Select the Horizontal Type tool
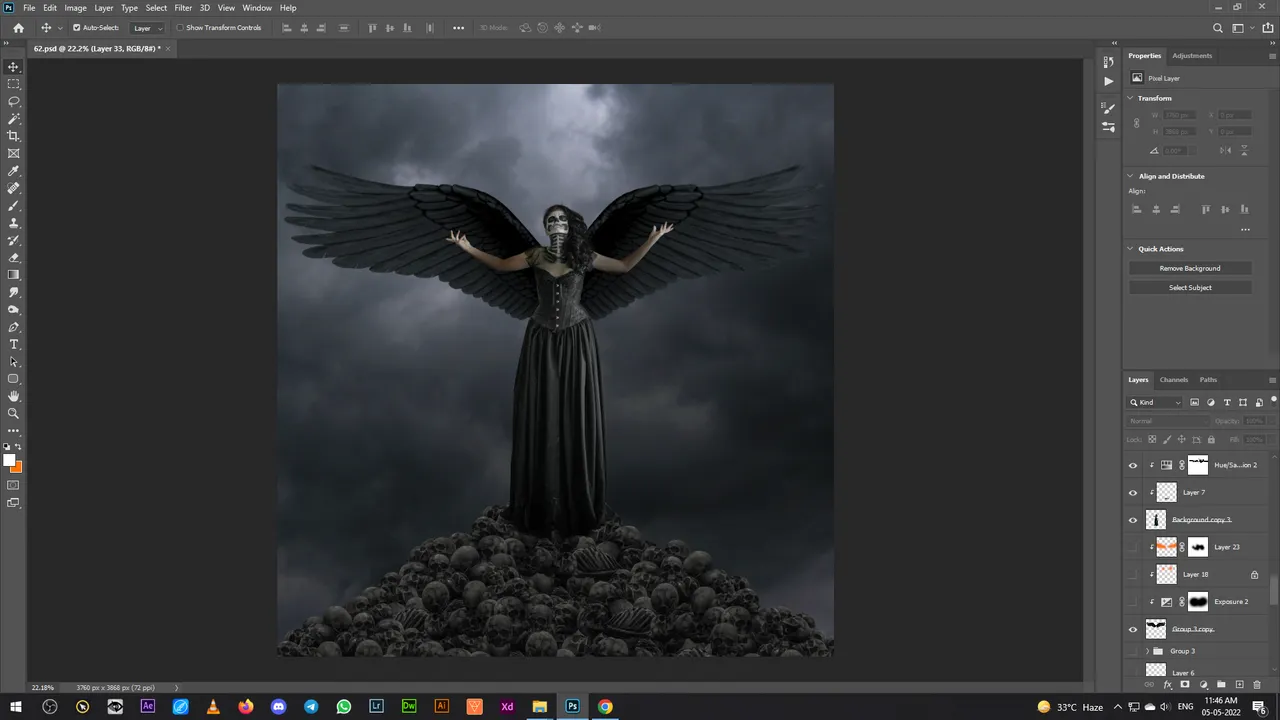 [x=14, y=344]
